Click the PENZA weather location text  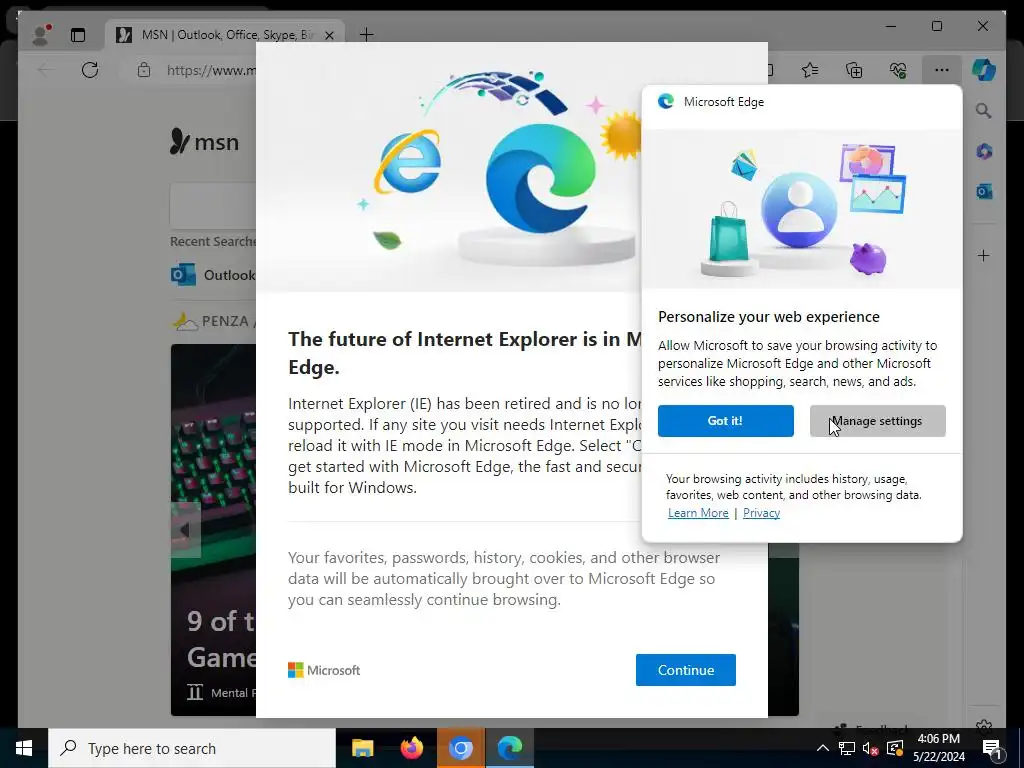[x=225, y=321]
